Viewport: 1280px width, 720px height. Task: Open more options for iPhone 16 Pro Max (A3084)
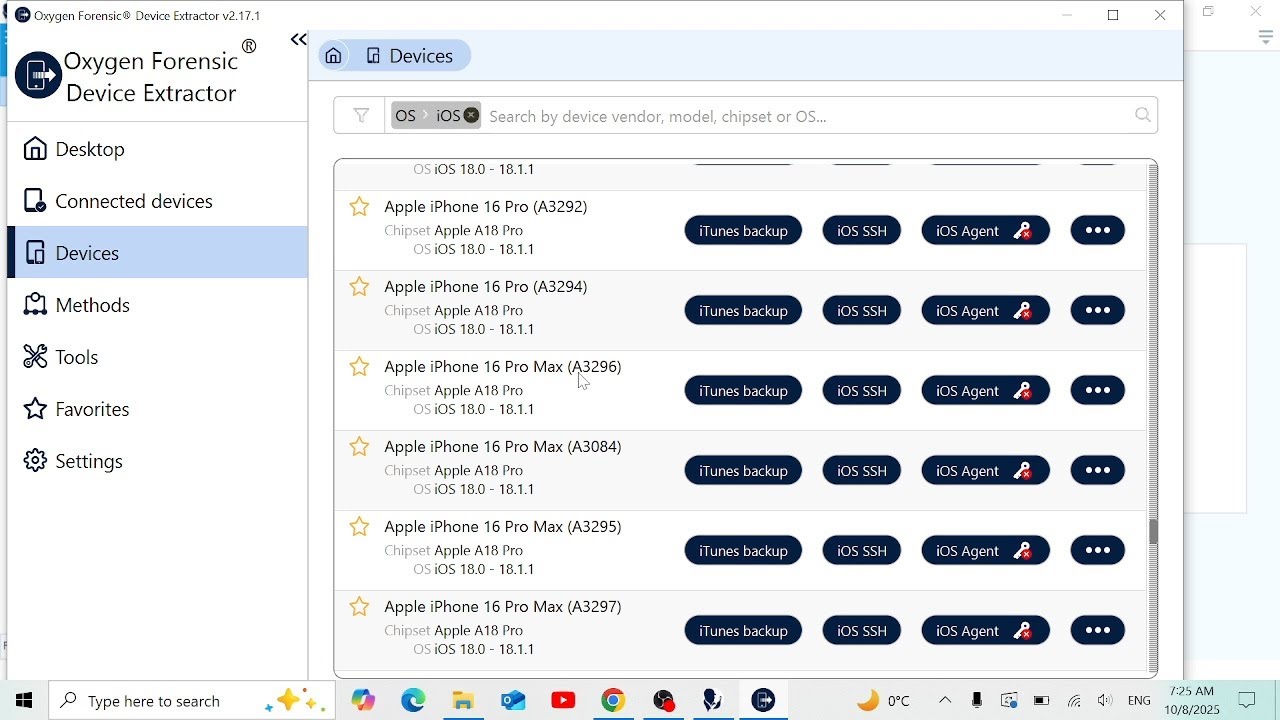point(1098,471)
